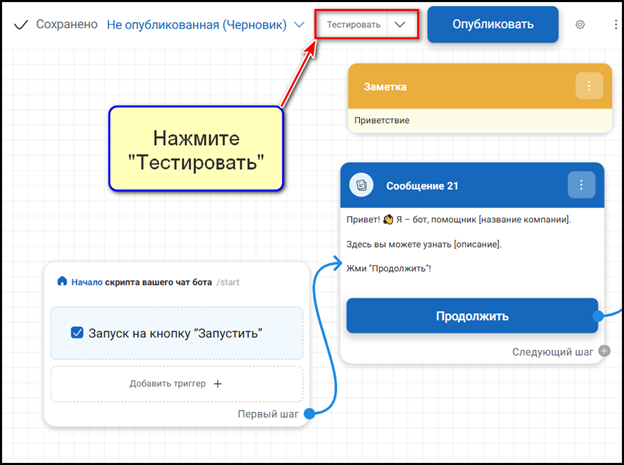Click the Следующий шаг plus connector
Screen dimensions: 624x465
pos(603,351)
